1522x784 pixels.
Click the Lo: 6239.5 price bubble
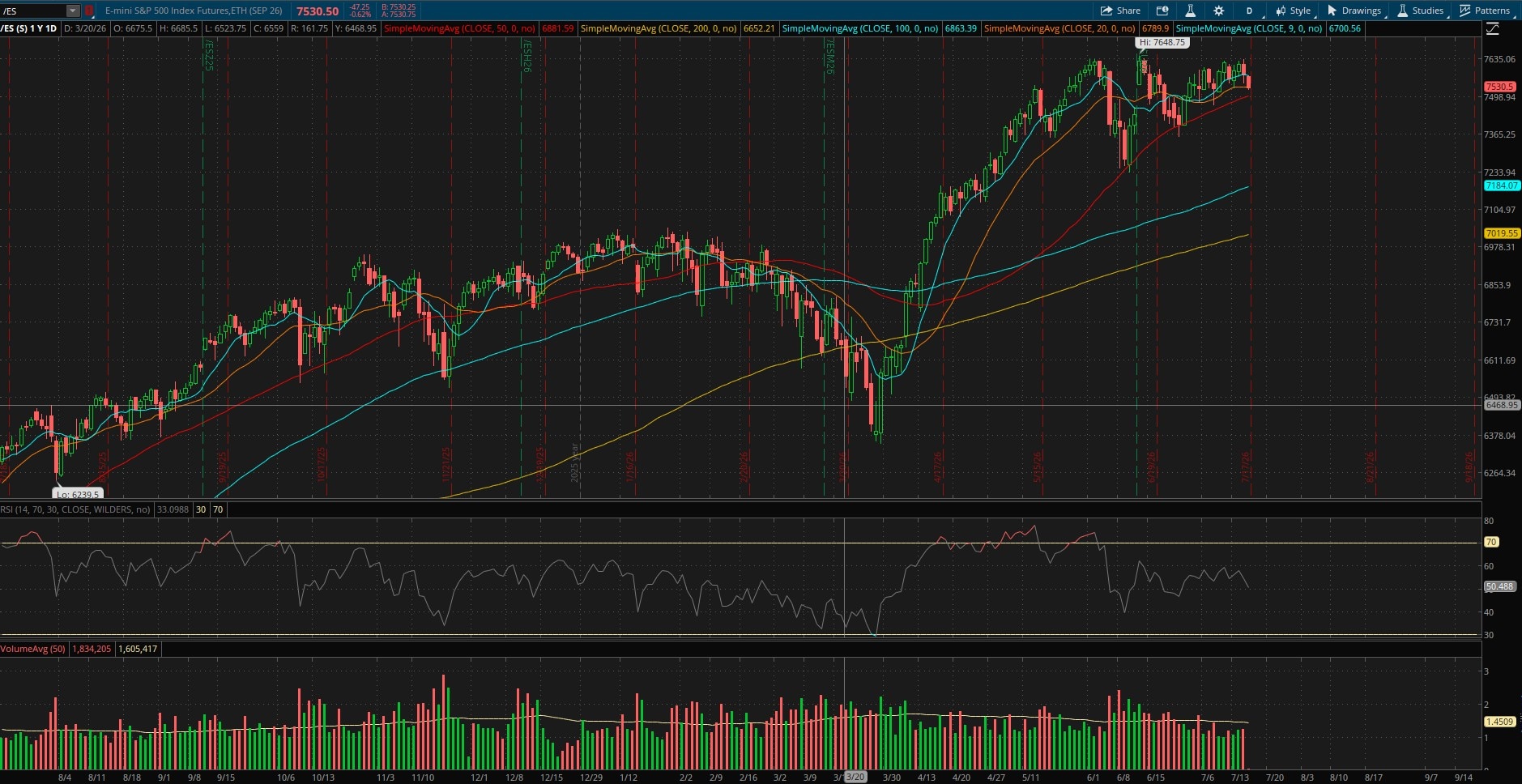[x=78, y=494]
